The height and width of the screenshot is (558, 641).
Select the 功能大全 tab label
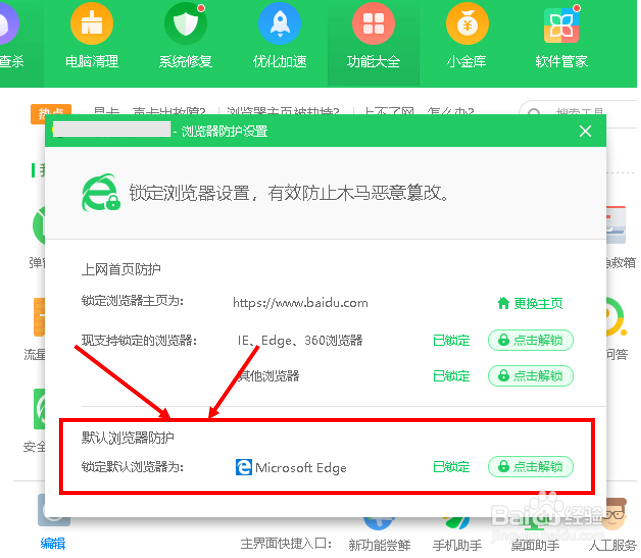point(374,62)
